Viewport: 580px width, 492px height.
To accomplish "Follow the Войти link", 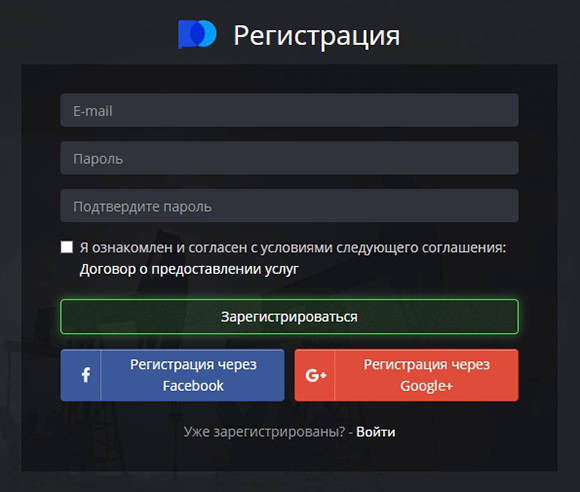I will 375,432.
